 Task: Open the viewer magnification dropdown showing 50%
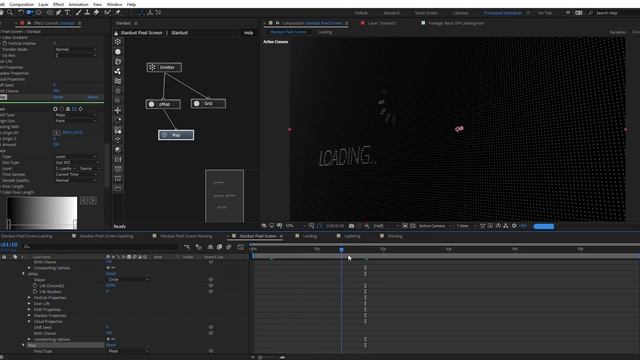pos(296,226)
